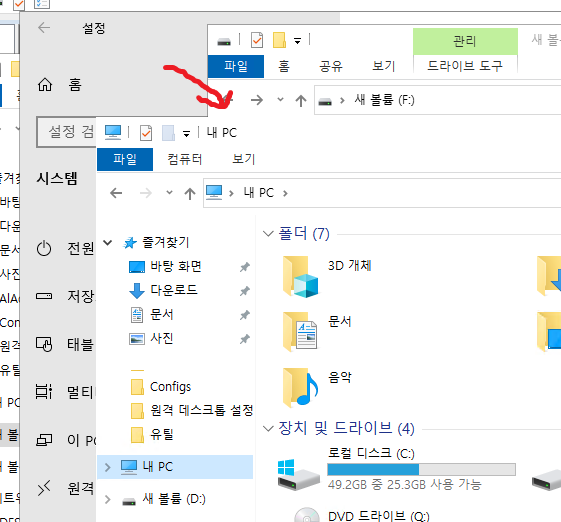Open 파일 menu in My PC window
Screen dimensions: 561x522
125,159
